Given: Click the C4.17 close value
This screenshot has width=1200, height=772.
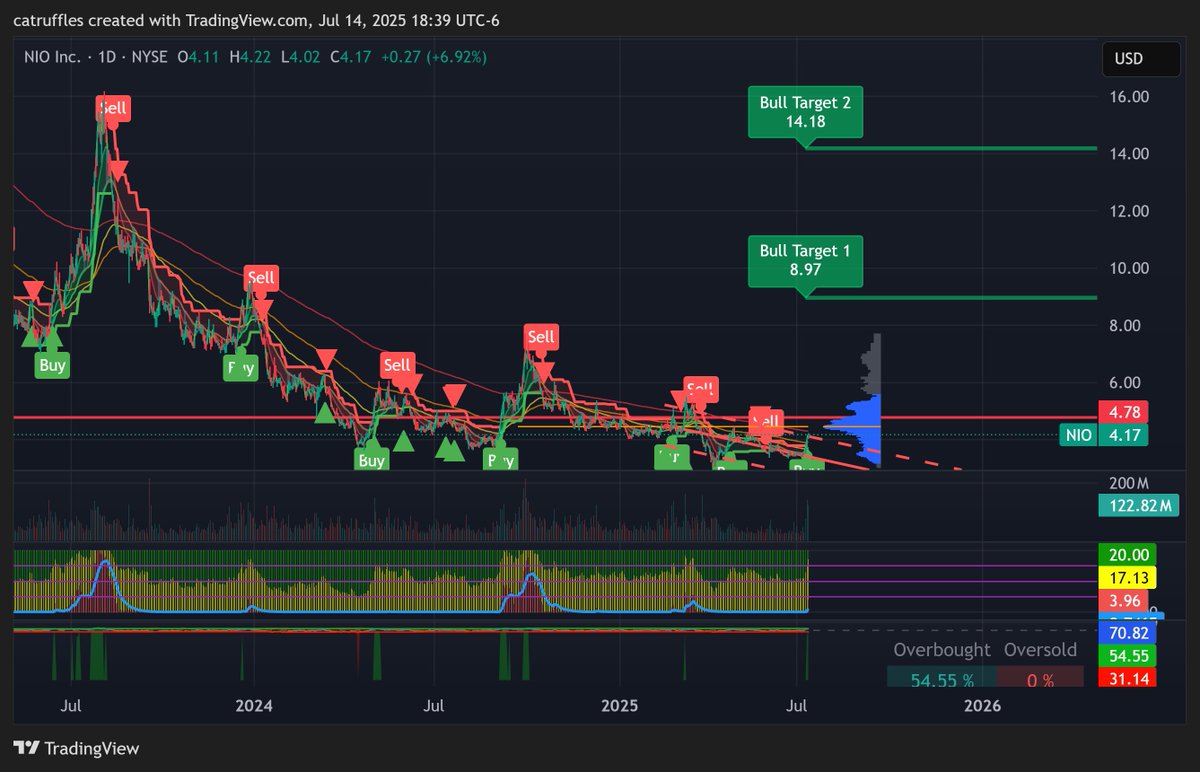Looking at the screenshot, I should point(349,57).
